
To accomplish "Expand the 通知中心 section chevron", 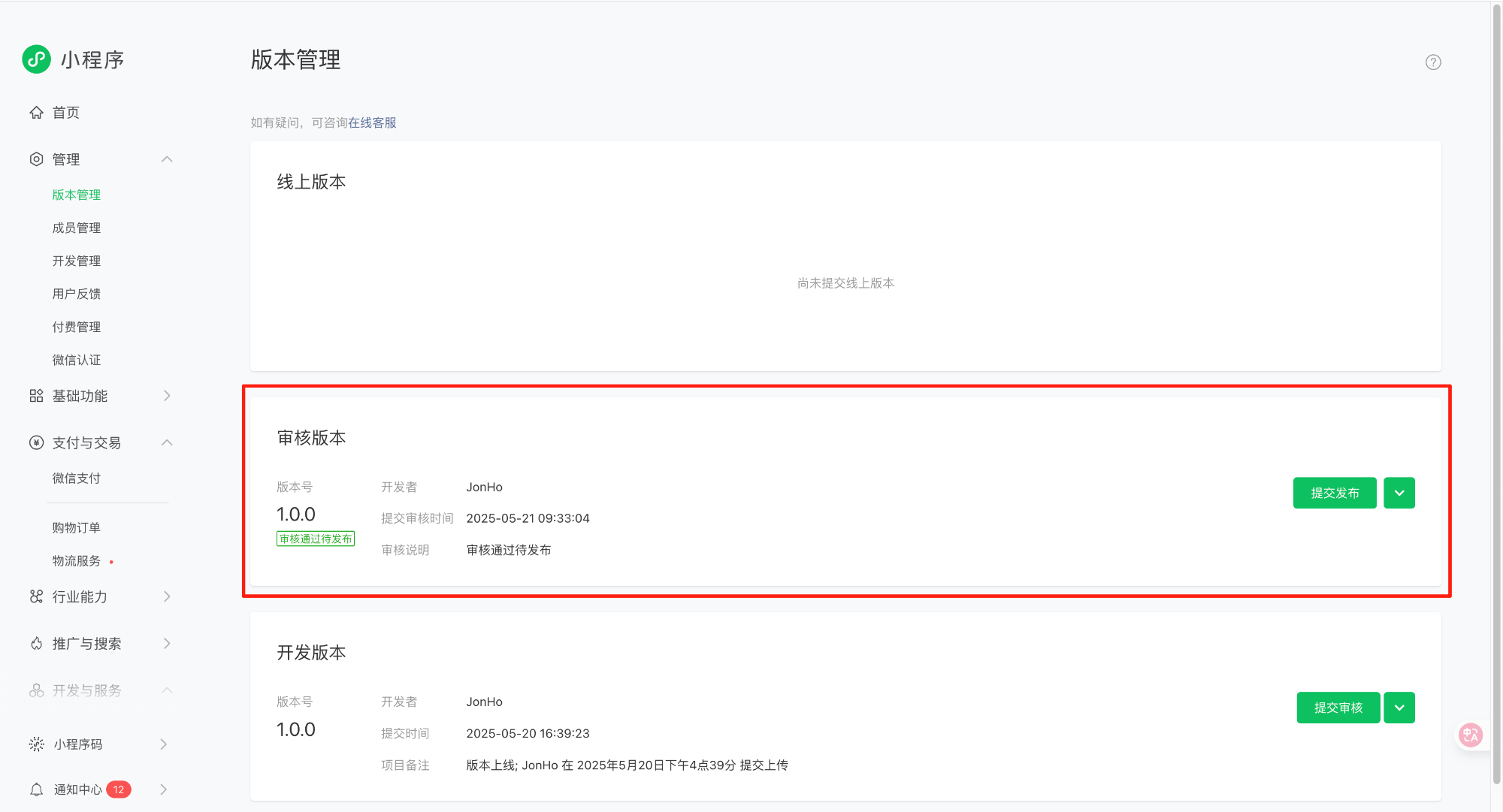I will pos(164,789).
